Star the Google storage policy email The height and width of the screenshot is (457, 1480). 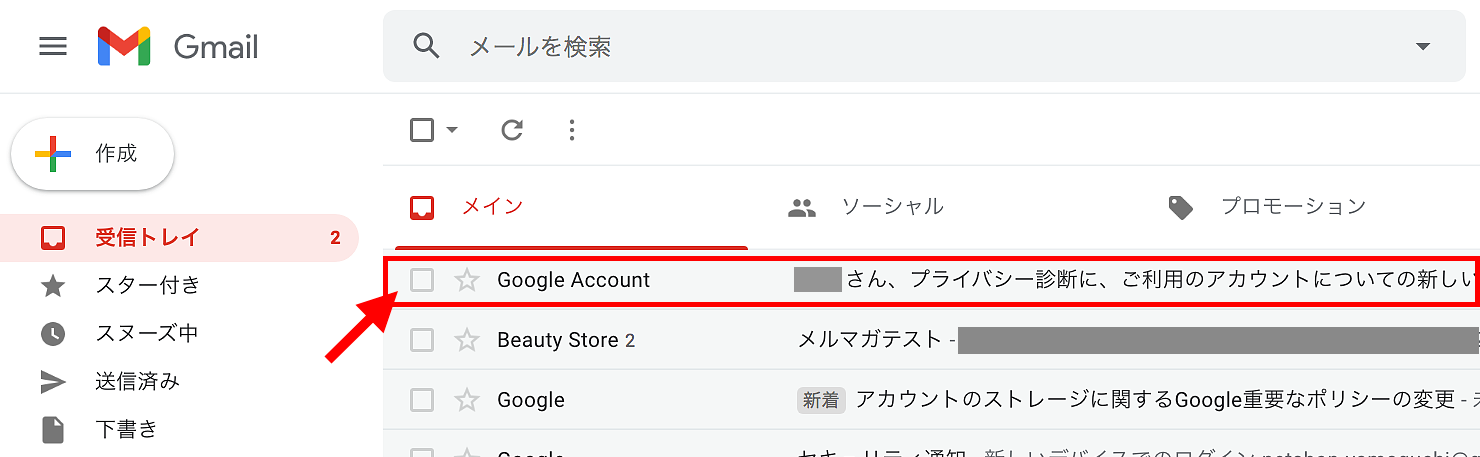[x=467, y=400]
